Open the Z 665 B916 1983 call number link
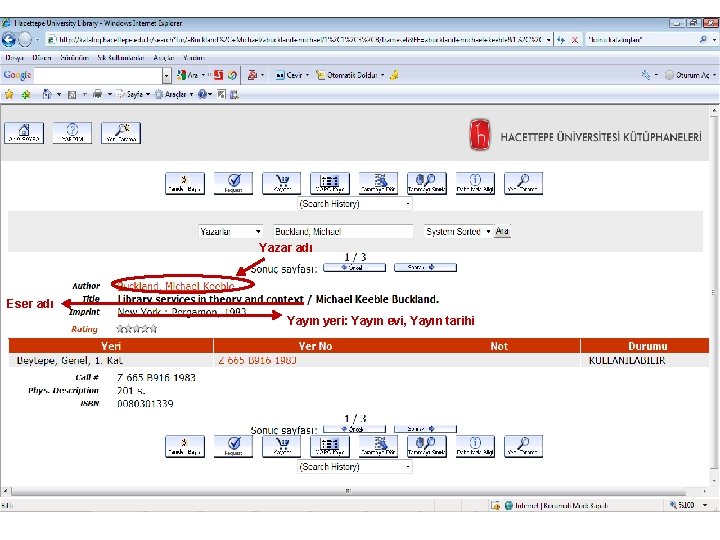Viewport: 720px width, 540px height. point(257,360)
